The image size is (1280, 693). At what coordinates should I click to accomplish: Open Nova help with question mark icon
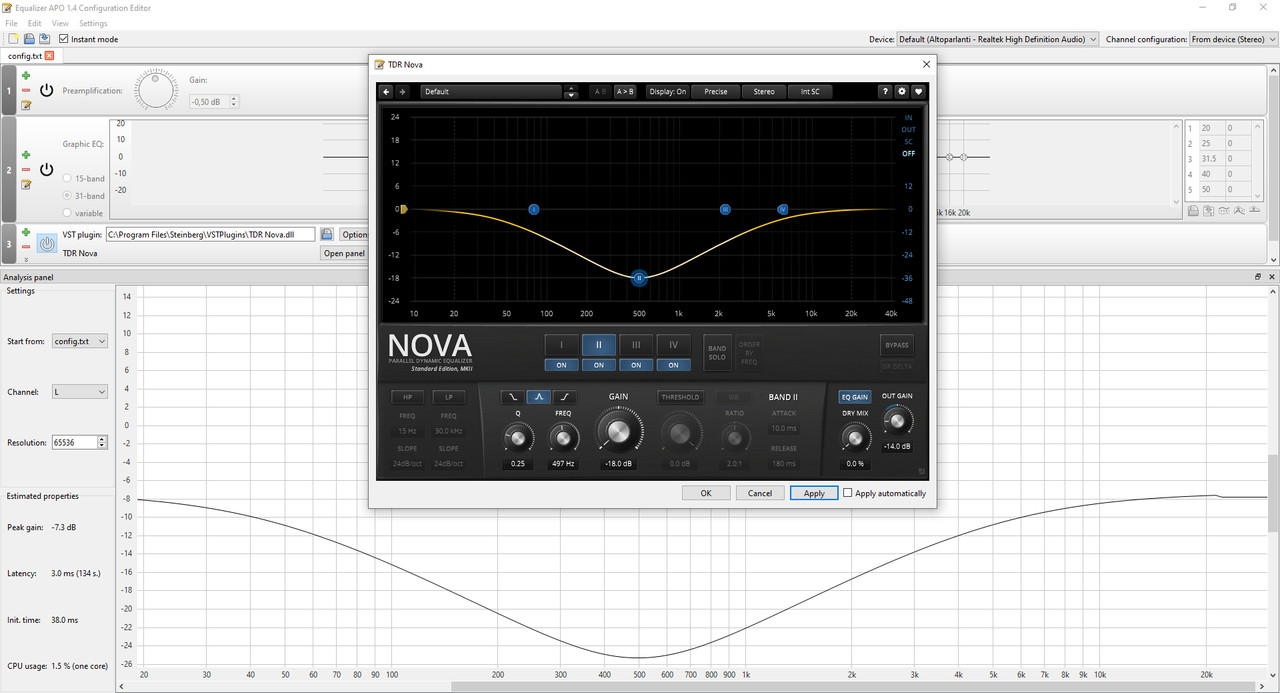point(885,91)
